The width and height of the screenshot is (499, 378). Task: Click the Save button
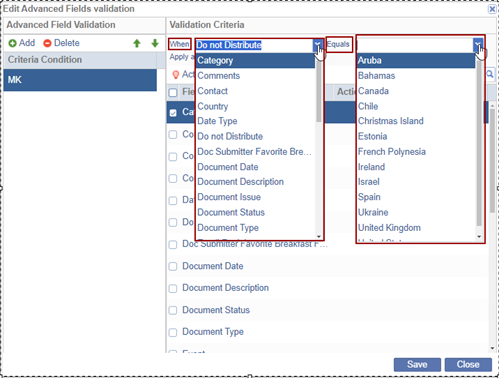(417, 365)
